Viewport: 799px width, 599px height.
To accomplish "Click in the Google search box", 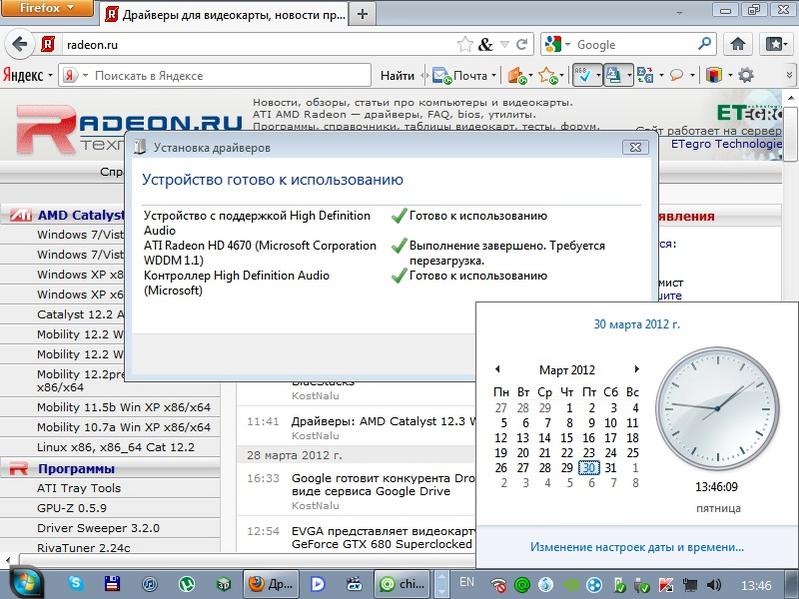I will coord(634,44).
